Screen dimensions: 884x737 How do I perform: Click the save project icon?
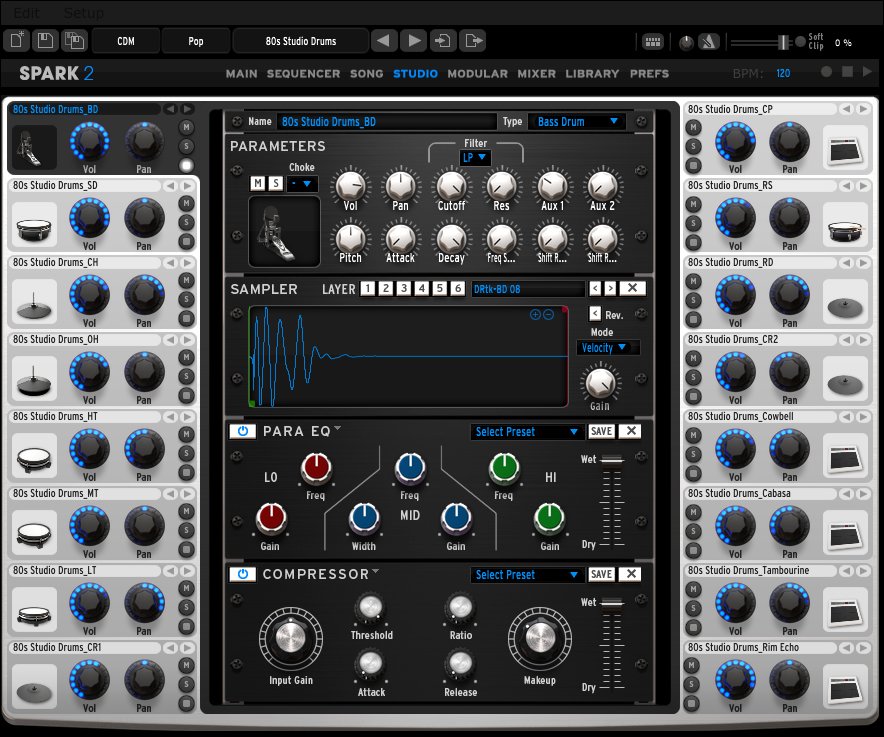click(x=44, y=40)
